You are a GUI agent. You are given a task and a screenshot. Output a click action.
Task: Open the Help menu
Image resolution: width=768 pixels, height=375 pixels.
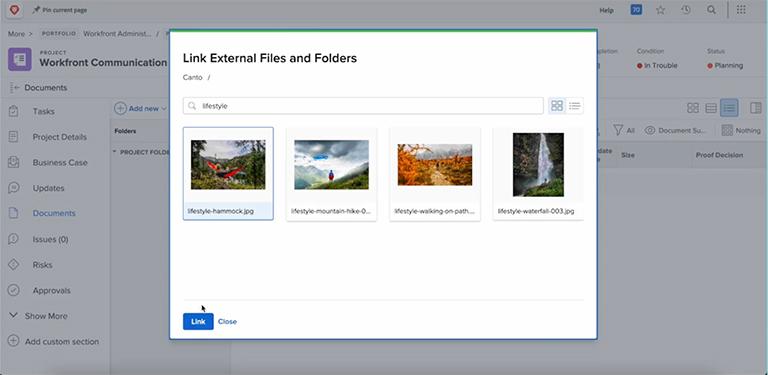point(606,10)
